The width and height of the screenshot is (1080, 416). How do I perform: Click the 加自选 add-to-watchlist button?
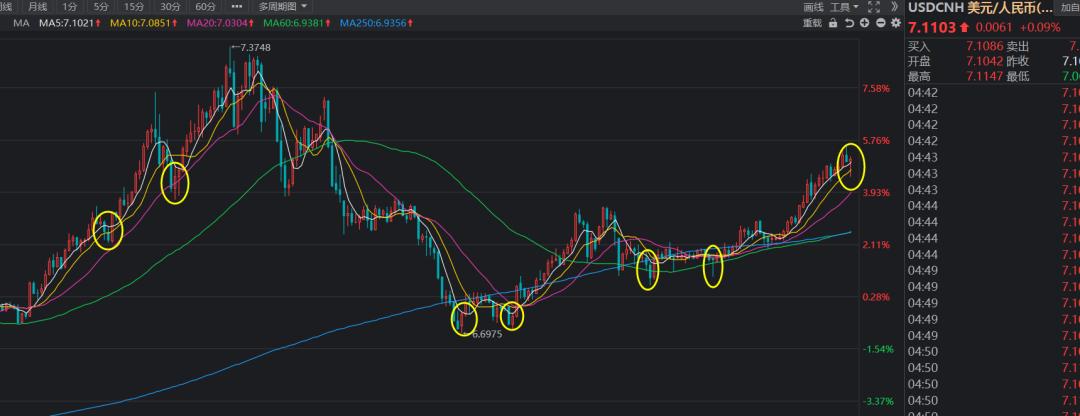(1070, 7)
